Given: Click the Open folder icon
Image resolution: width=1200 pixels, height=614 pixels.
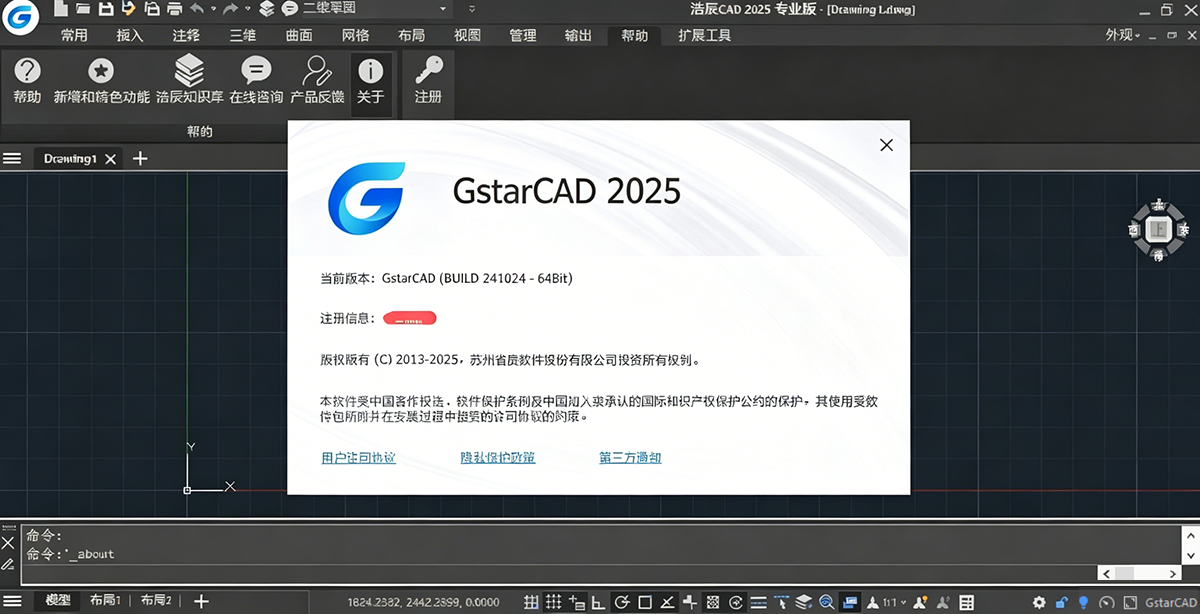Looking at the screenshot, I should coord(82,8).
